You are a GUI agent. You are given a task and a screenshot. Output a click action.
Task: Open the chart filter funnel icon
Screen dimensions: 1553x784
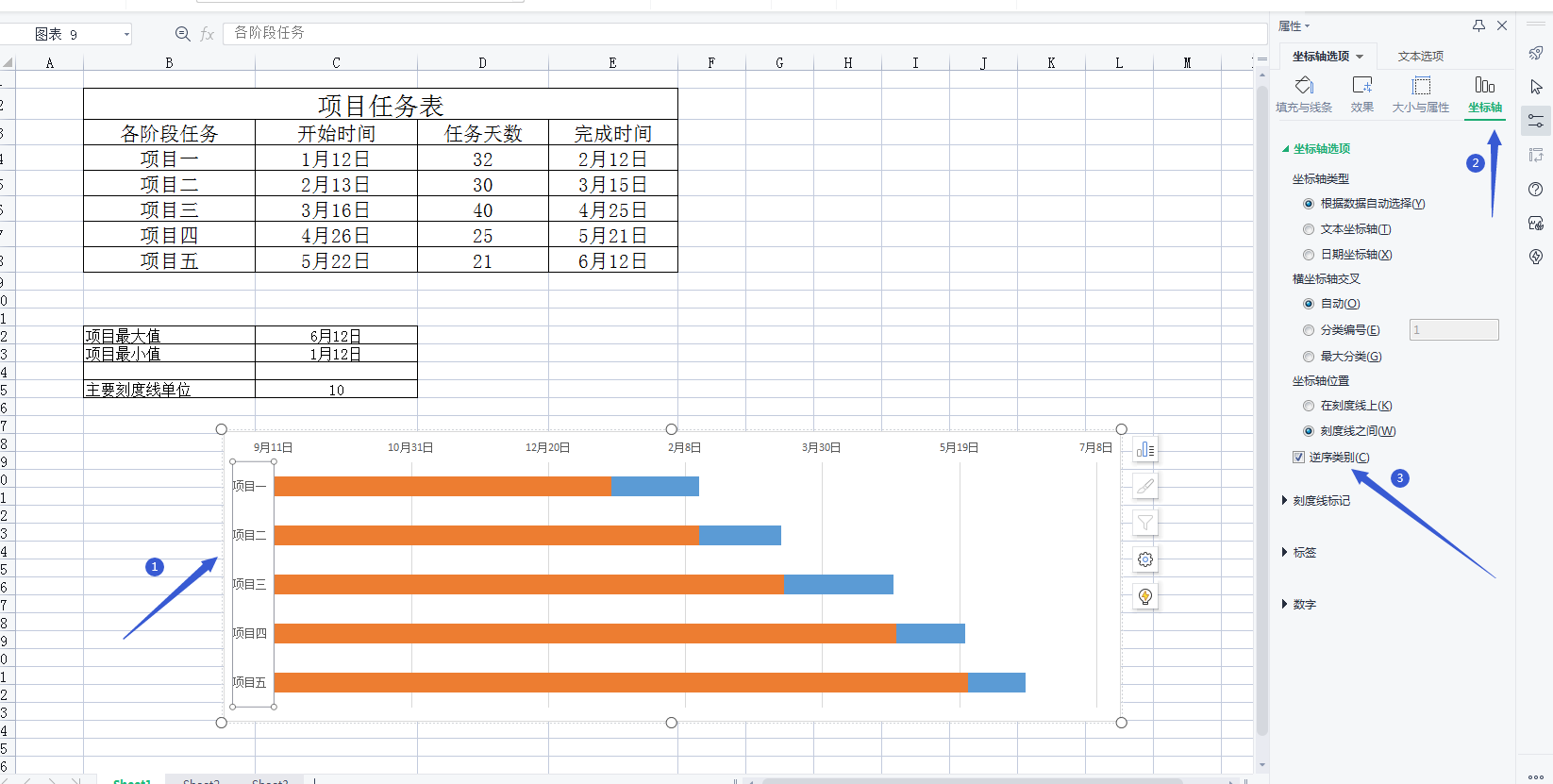pos(1145,523)
